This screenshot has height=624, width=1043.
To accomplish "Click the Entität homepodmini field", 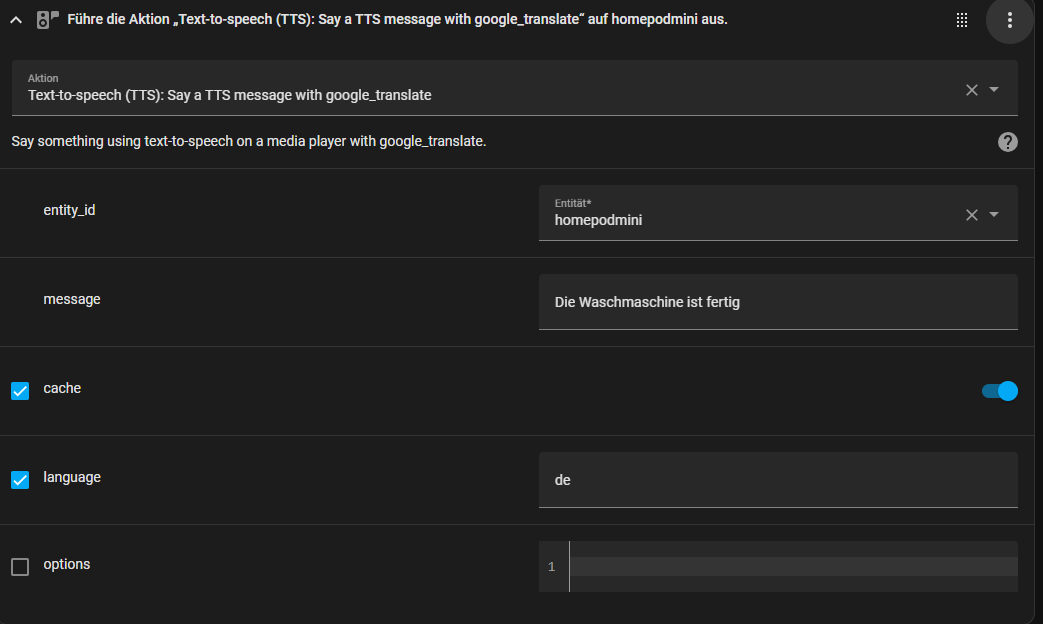I will click(778, 213).
